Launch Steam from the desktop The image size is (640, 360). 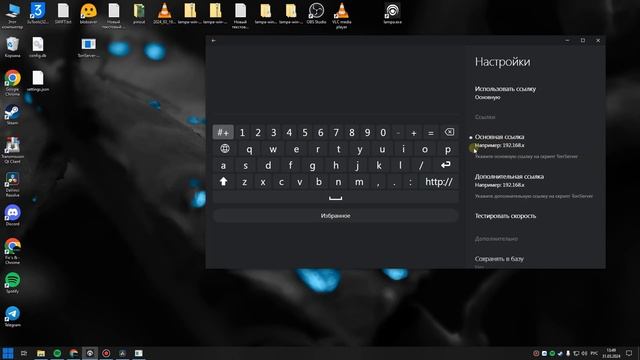[x=12, y=114]
